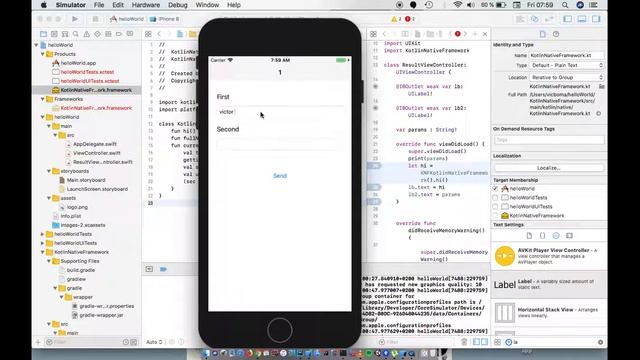Open related items grid in assistant editor
Viewport: 640px width, 360px height.
click(x=373, y=34)
